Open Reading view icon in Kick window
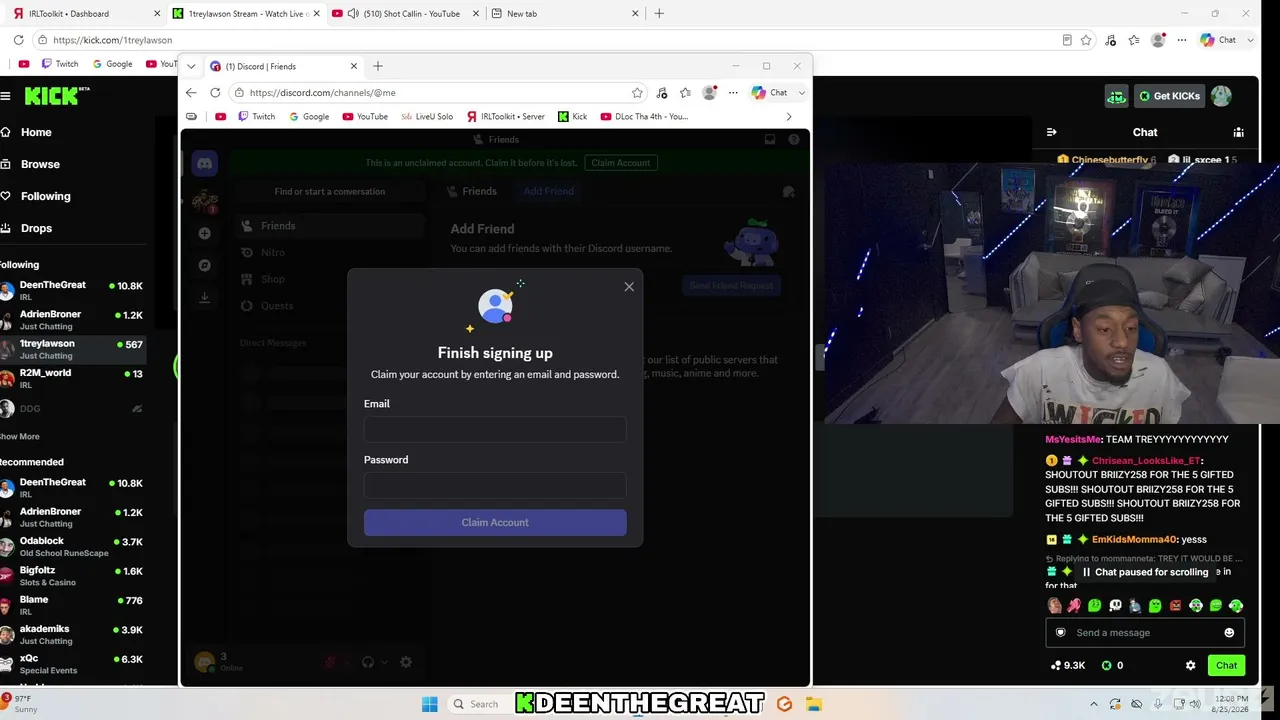This screenshot has height=720, width=1280. (1067, 40)
